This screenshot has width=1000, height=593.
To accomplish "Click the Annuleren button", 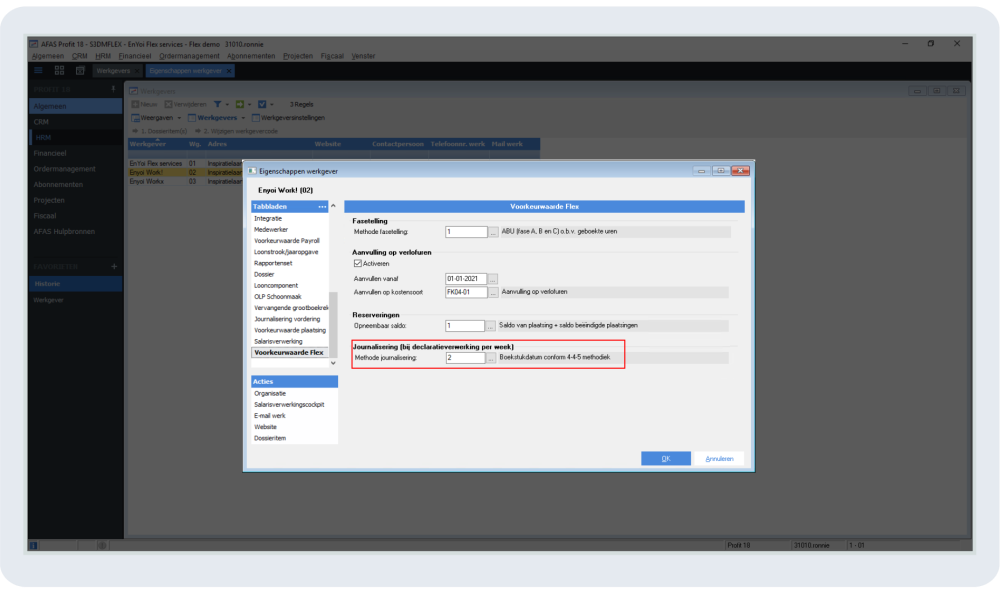I will 719,458.
